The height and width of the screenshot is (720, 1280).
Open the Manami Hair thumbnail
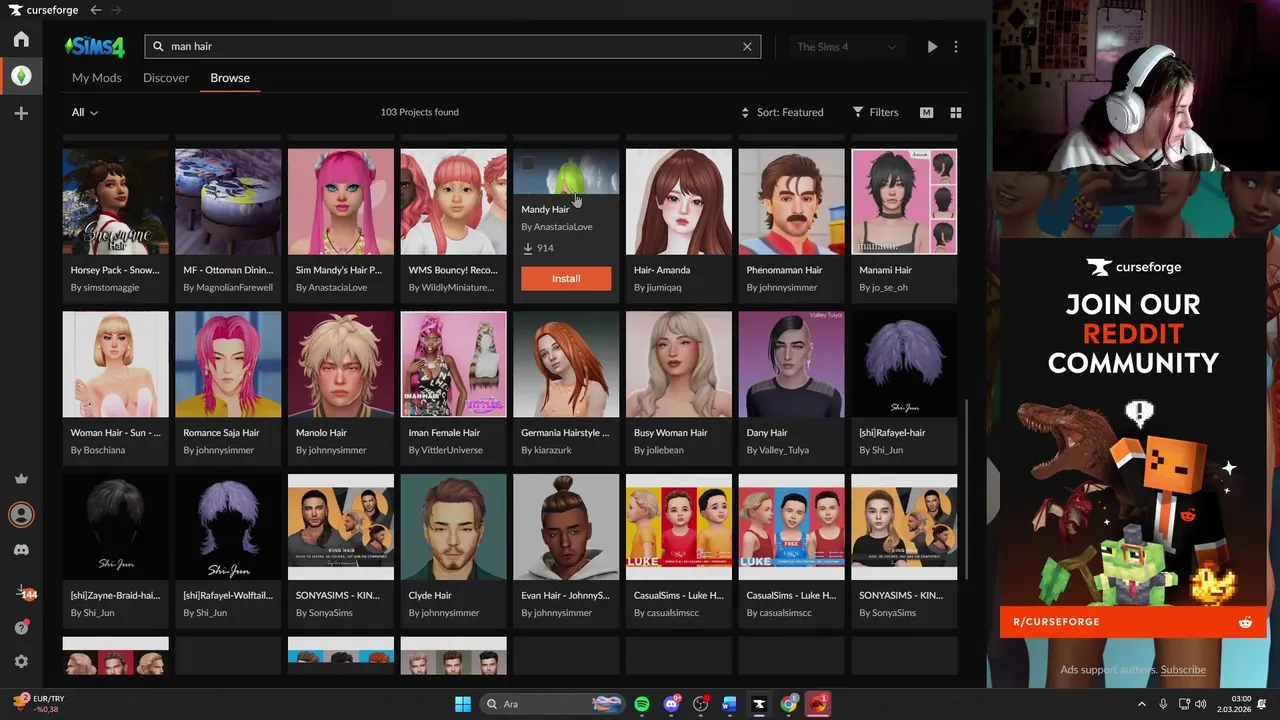pyautogui.click(x=904, y=202)
